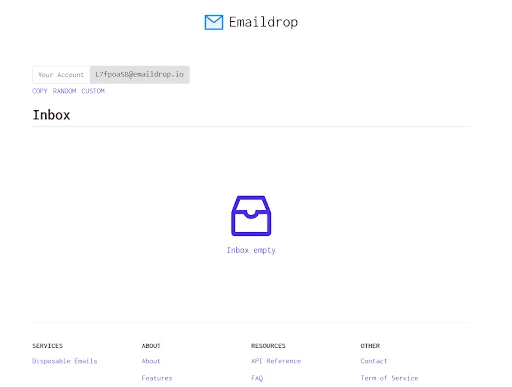The height and width of the screenshot is (387, 512).
Task: Click the ABOUT footer heading
Action: click(x=151, y=346)
